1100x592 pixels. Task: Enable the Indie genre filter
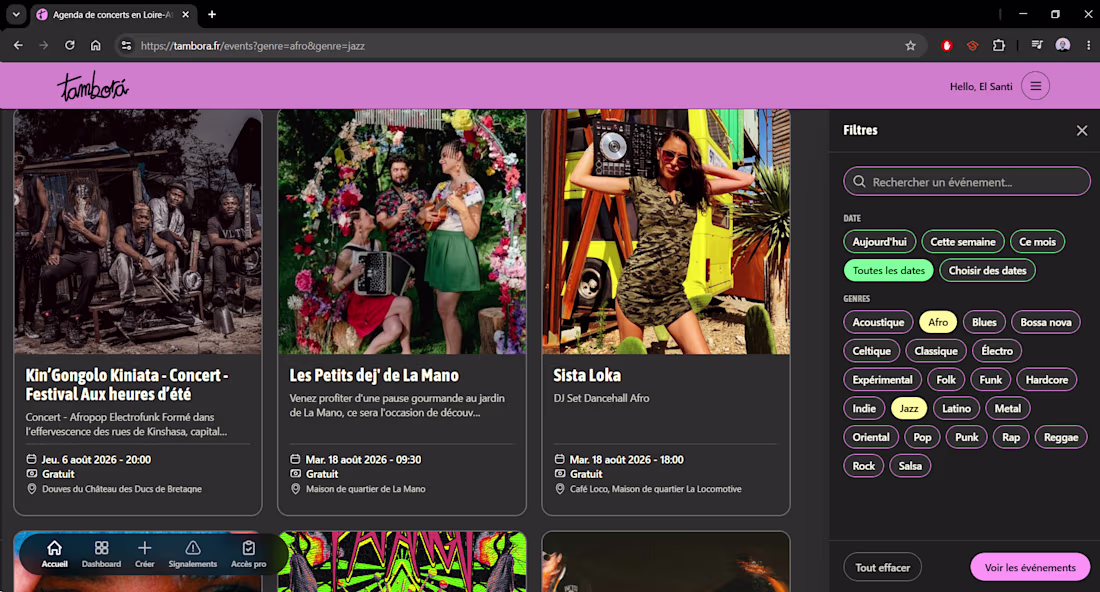click(864, 409)
